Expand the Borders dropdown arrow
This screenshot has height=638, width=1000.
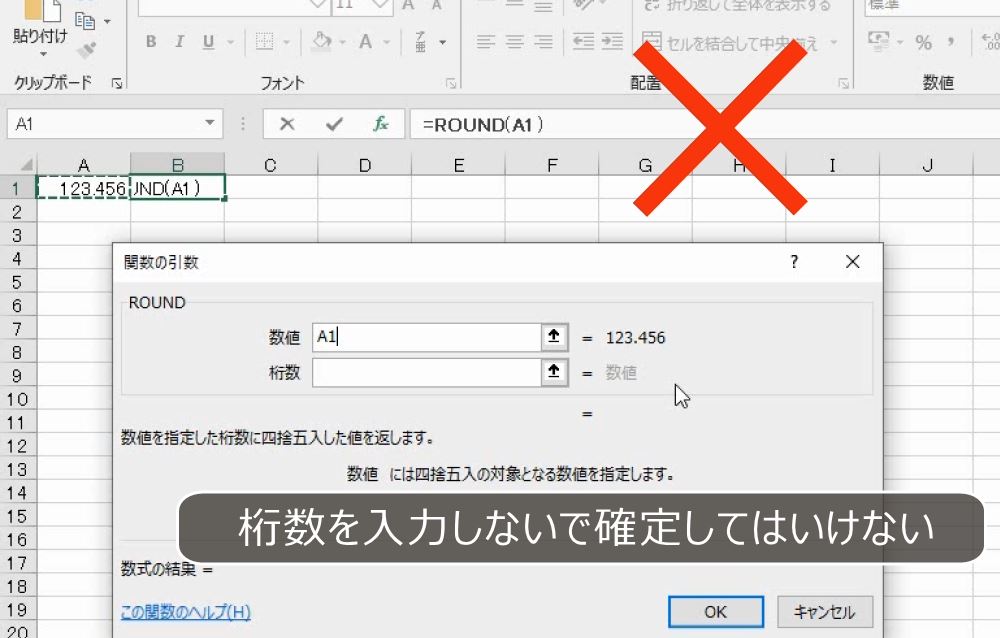coord(286,43)
